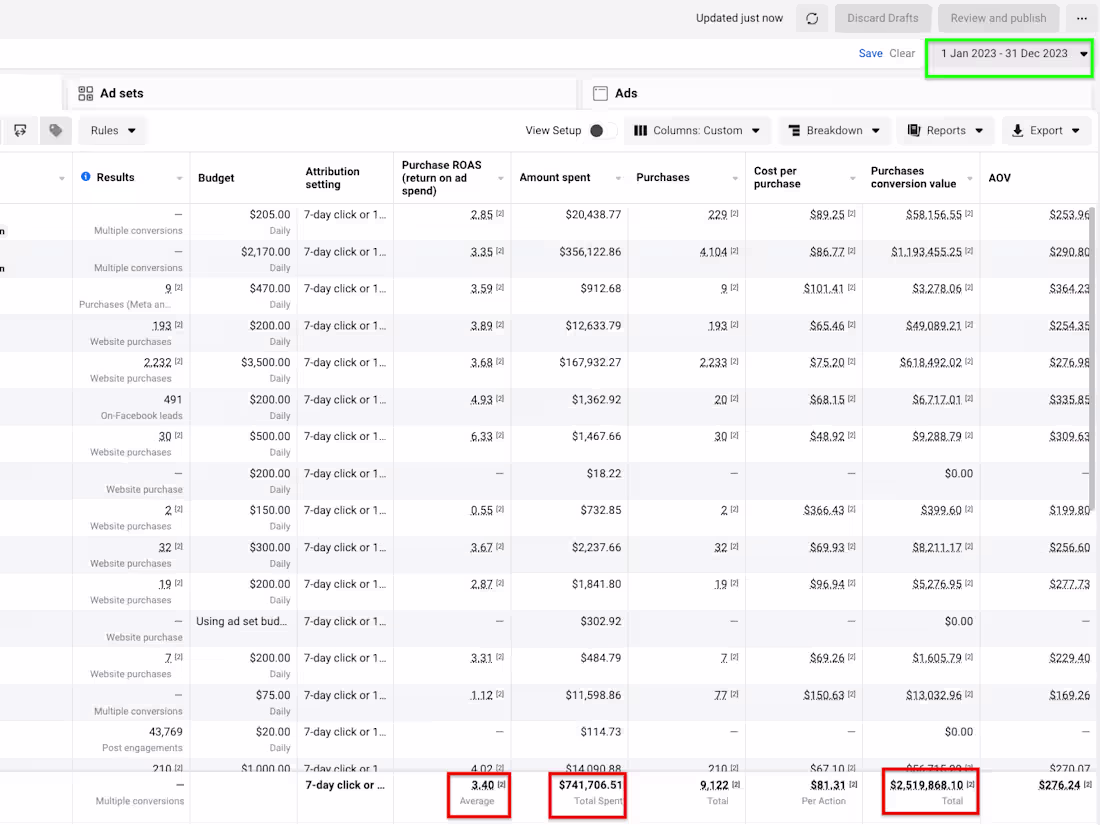Click the icon left of the tag button
This screenshot has width=1100, height=825.
(20, 130)
